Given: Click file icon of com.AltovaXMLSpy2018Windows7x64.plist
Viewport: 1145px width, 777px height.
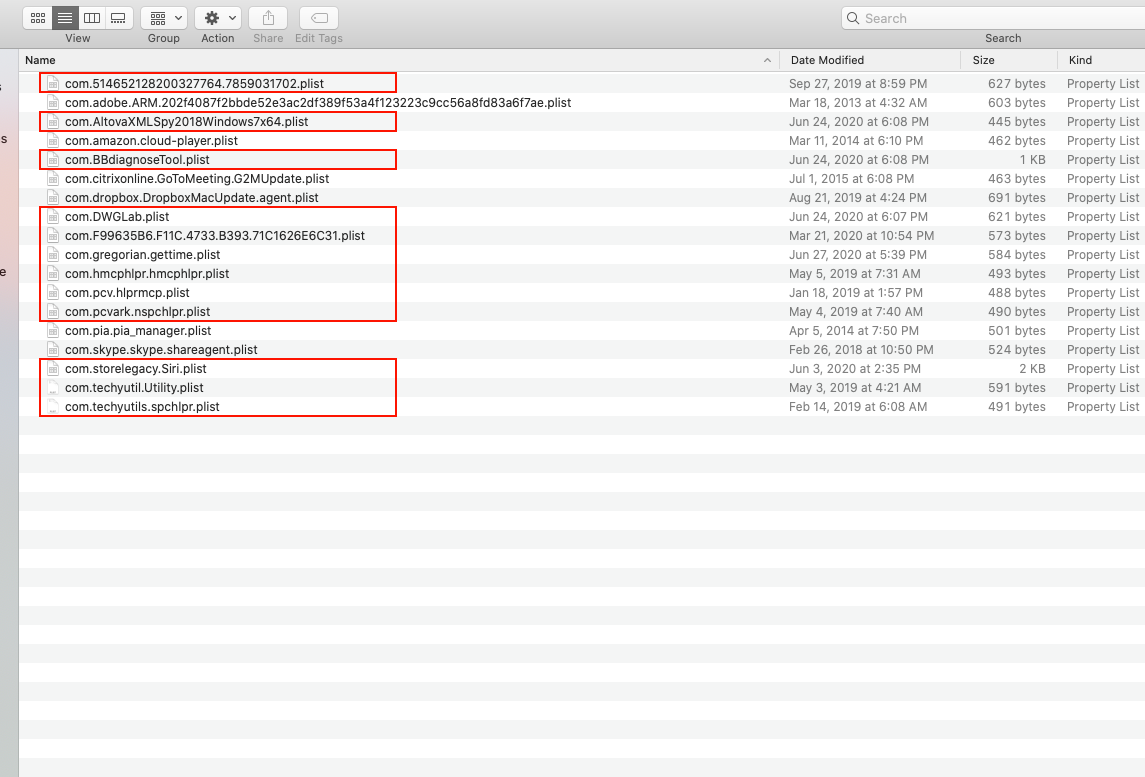Looking at the screenshot, I should tap(53, 121).
